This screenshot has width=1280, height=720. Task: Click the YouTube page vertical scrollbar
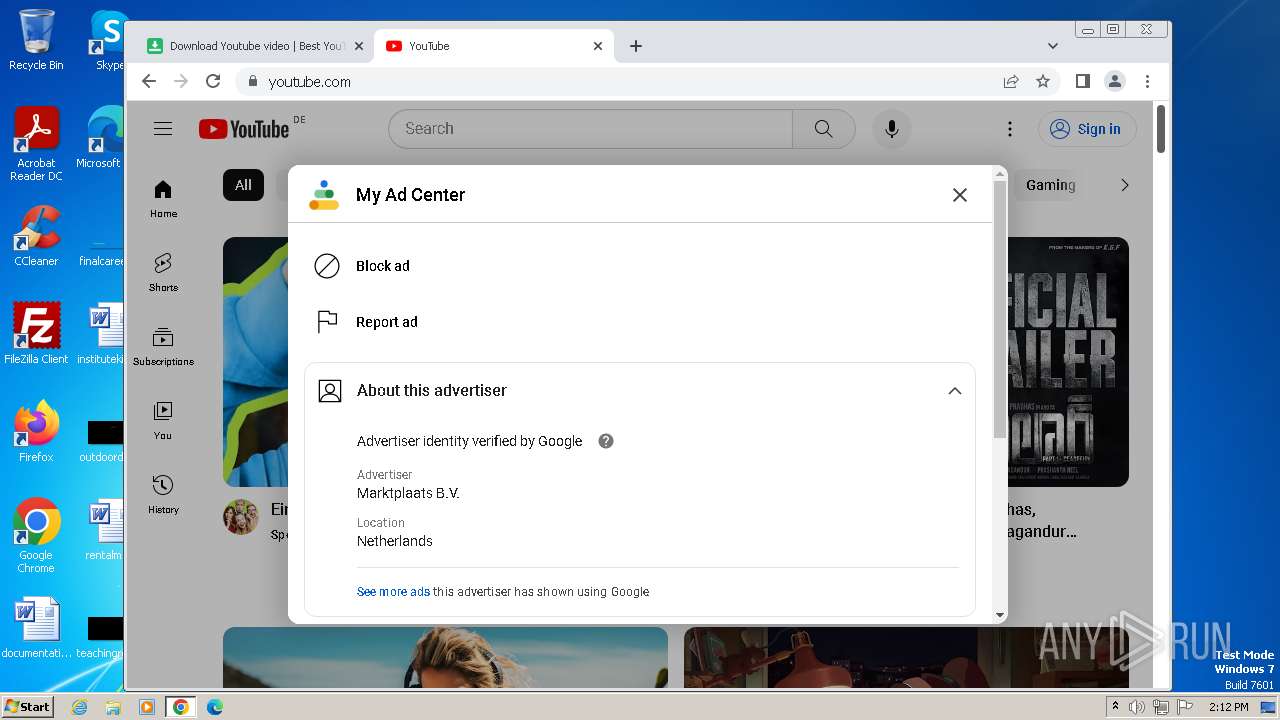[x=1161, y=128]
